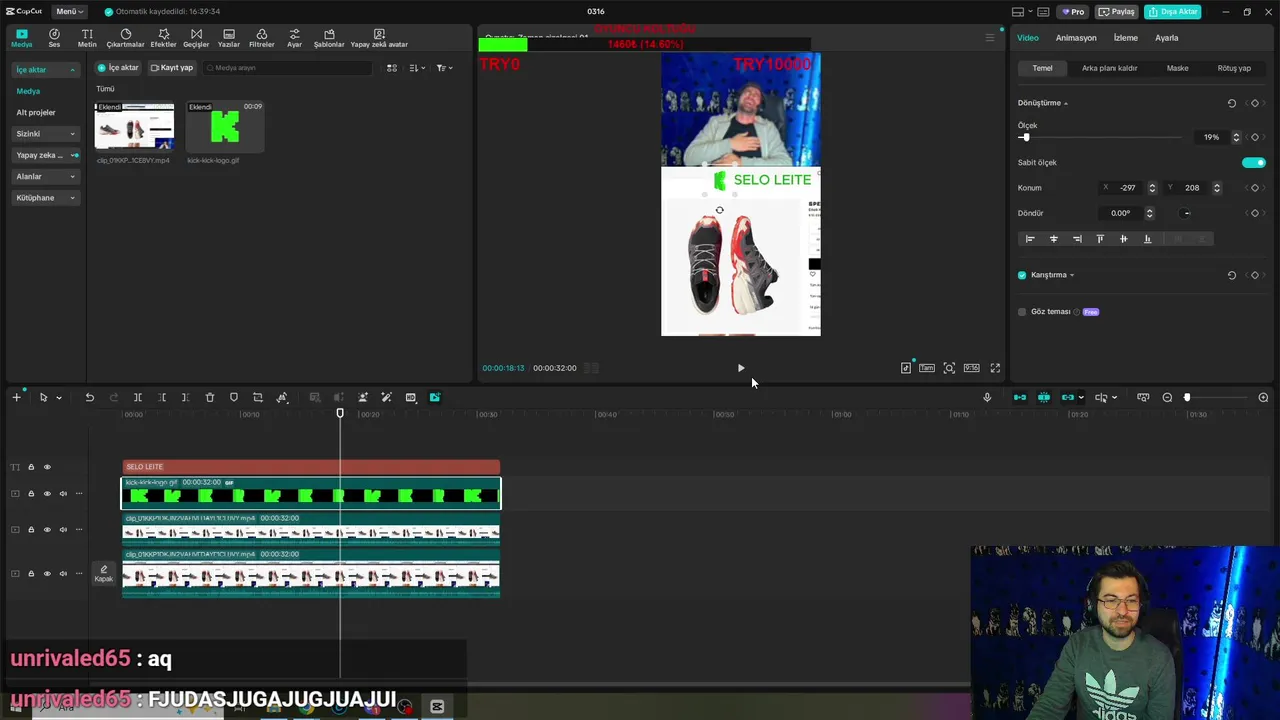This screenshot has width=1280, height=720.
Task: Hide the track with the Kapak button
Action: 47,574
